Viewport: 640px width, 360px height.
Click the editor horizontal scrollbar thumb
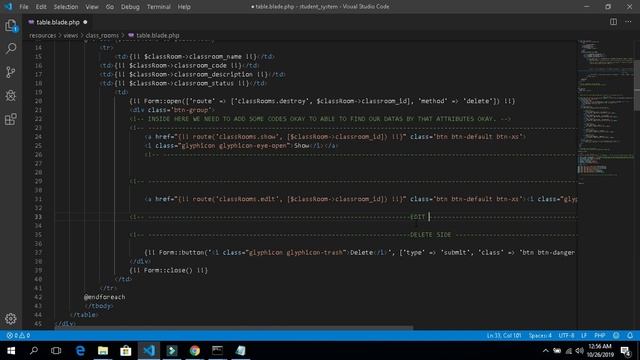234,327
